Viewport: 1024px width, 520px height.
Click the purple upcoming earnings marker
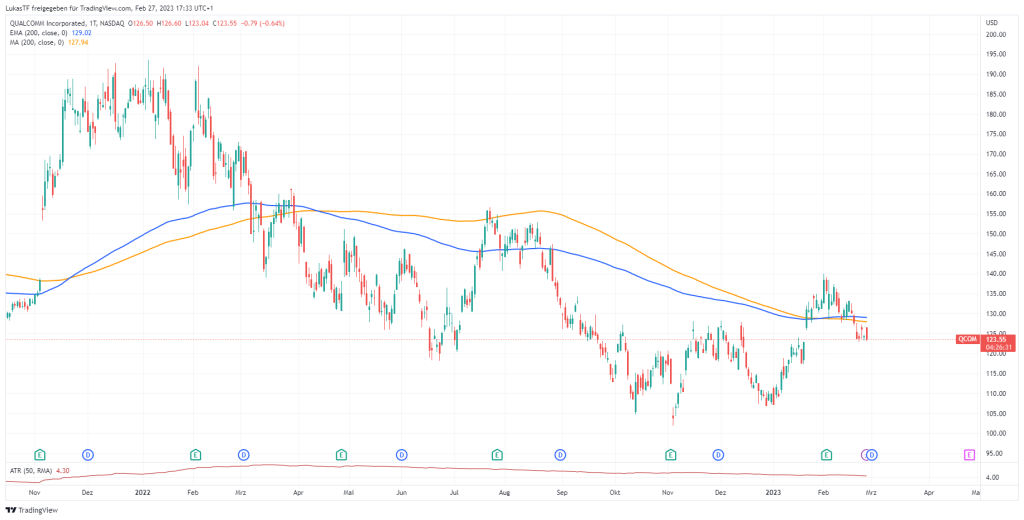[969, 455]
